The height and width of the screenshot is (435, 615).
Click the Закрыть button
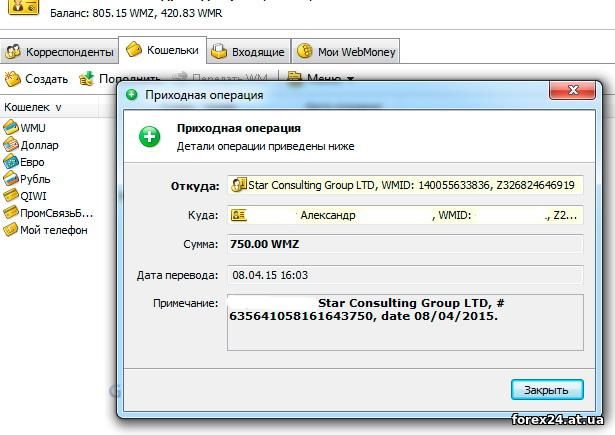pyautogui.click(x=547, y=390)
